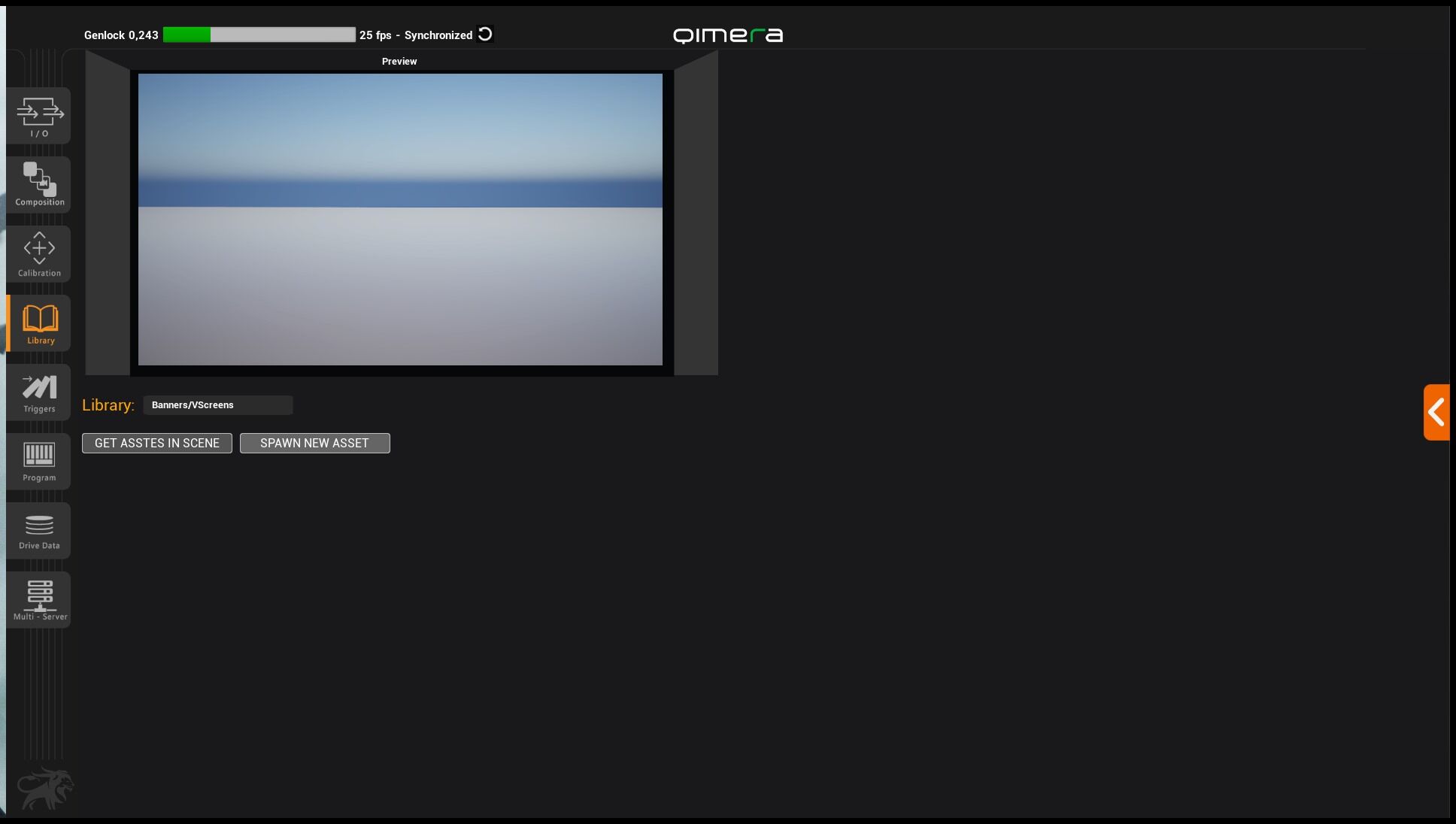Click the right gray panel beside the preview
Image resolution: width=1456 pixels, height=824 pixels.
pos(696,218)
